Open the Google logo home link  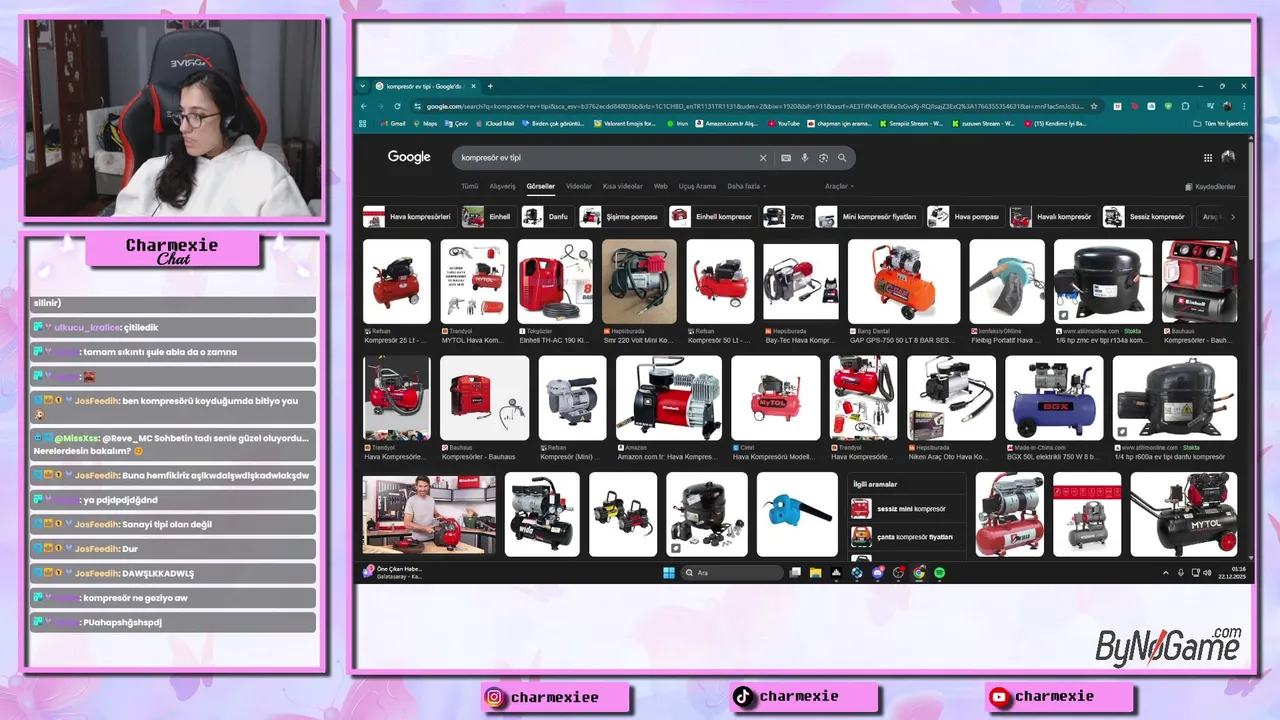point(409,157)
